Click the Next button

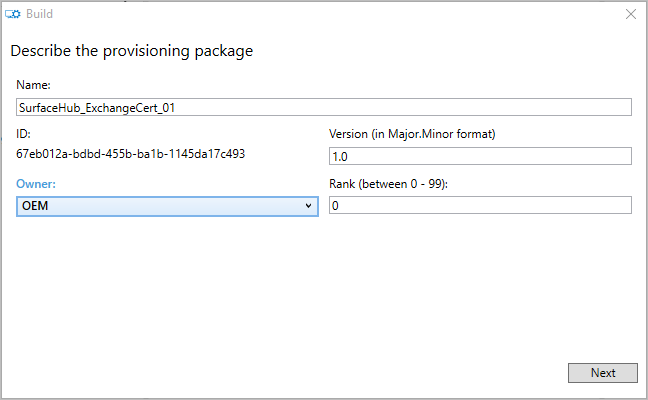602,373
